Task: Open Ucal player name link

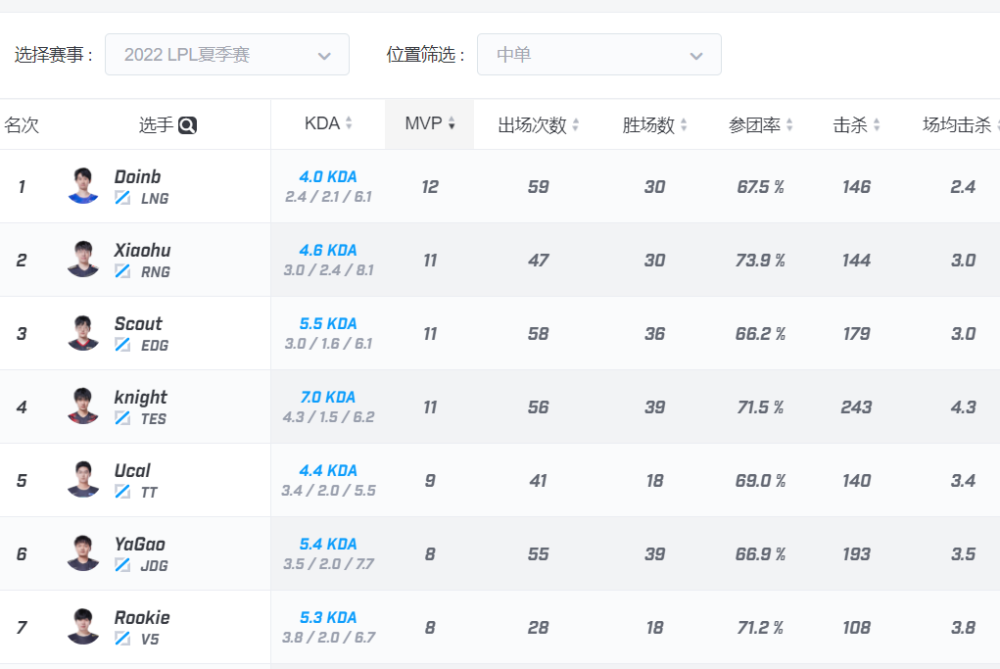Action: 132,471
